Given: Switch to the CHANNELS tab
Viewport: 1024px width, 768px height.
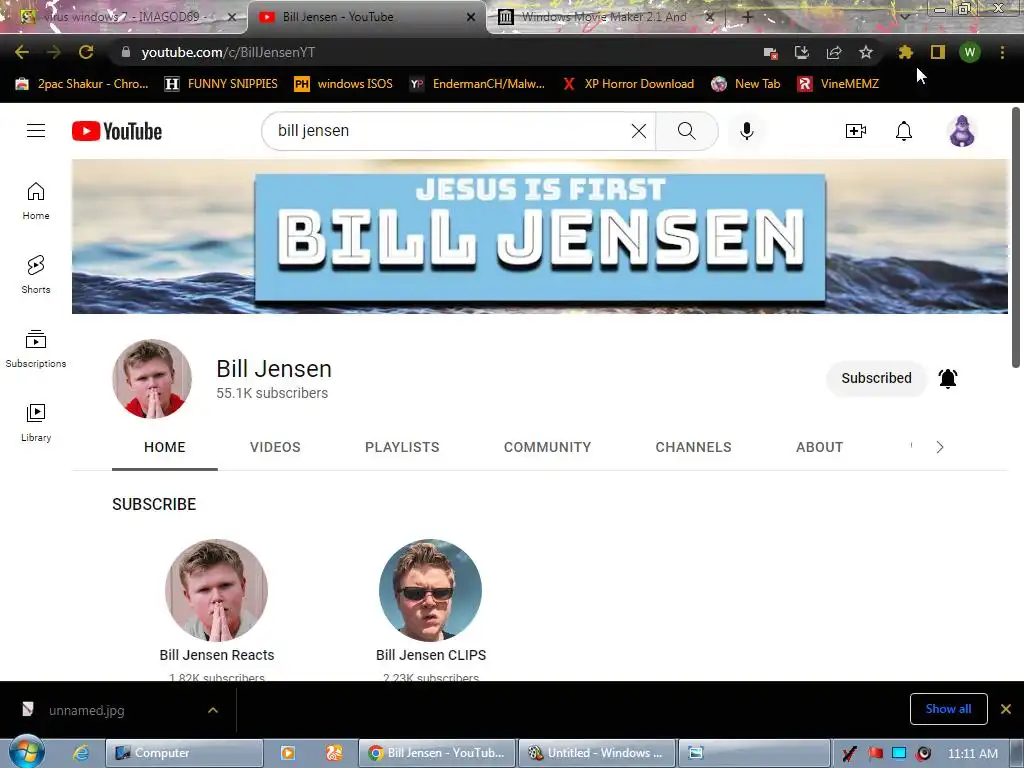Looking at the screenshot, I should click(694, 447).
